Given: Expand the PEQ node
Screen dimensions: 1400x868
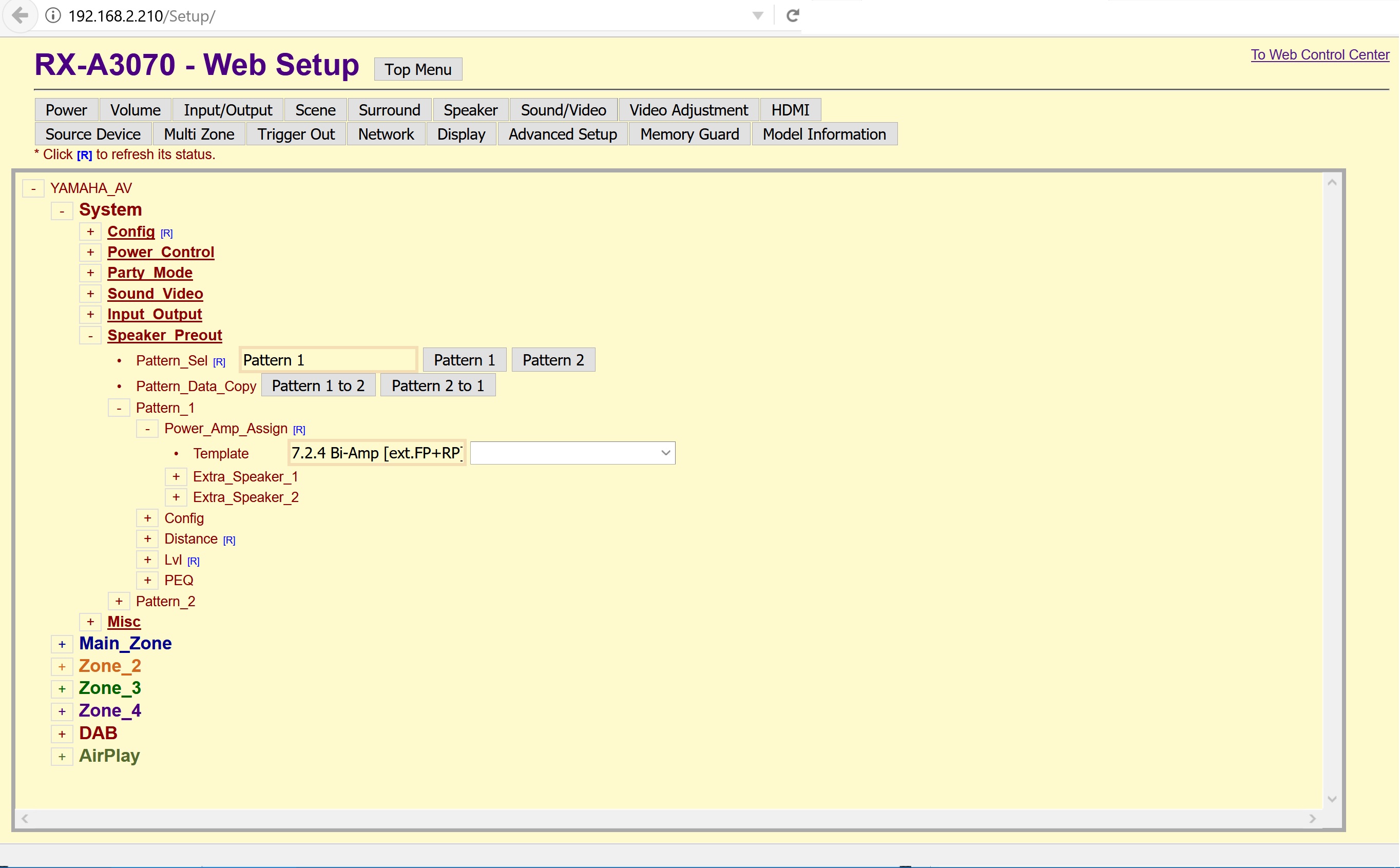Looking at the screenshot, I should (x=147, y=581).
